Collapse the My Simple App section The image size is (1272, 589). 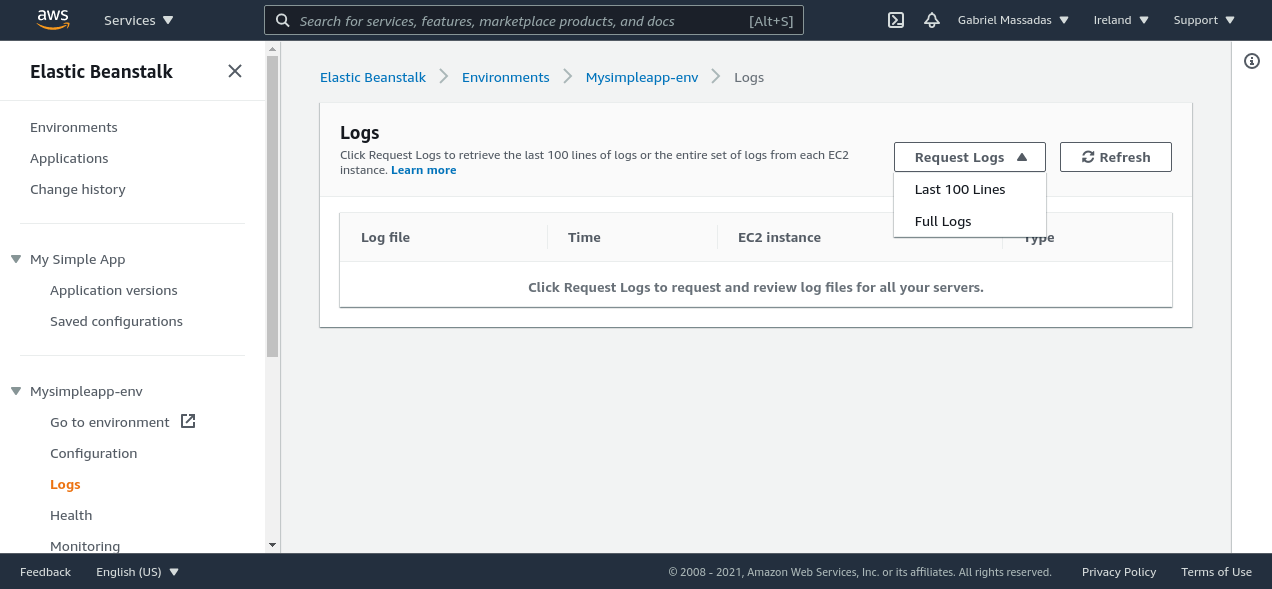(x=14, y=258)
